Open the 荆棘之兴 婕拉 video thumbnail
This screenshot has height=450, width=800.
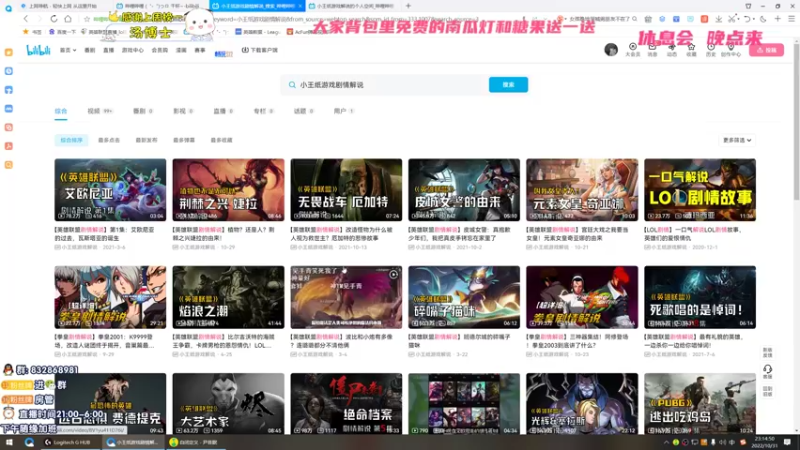[x=228, y=190]
